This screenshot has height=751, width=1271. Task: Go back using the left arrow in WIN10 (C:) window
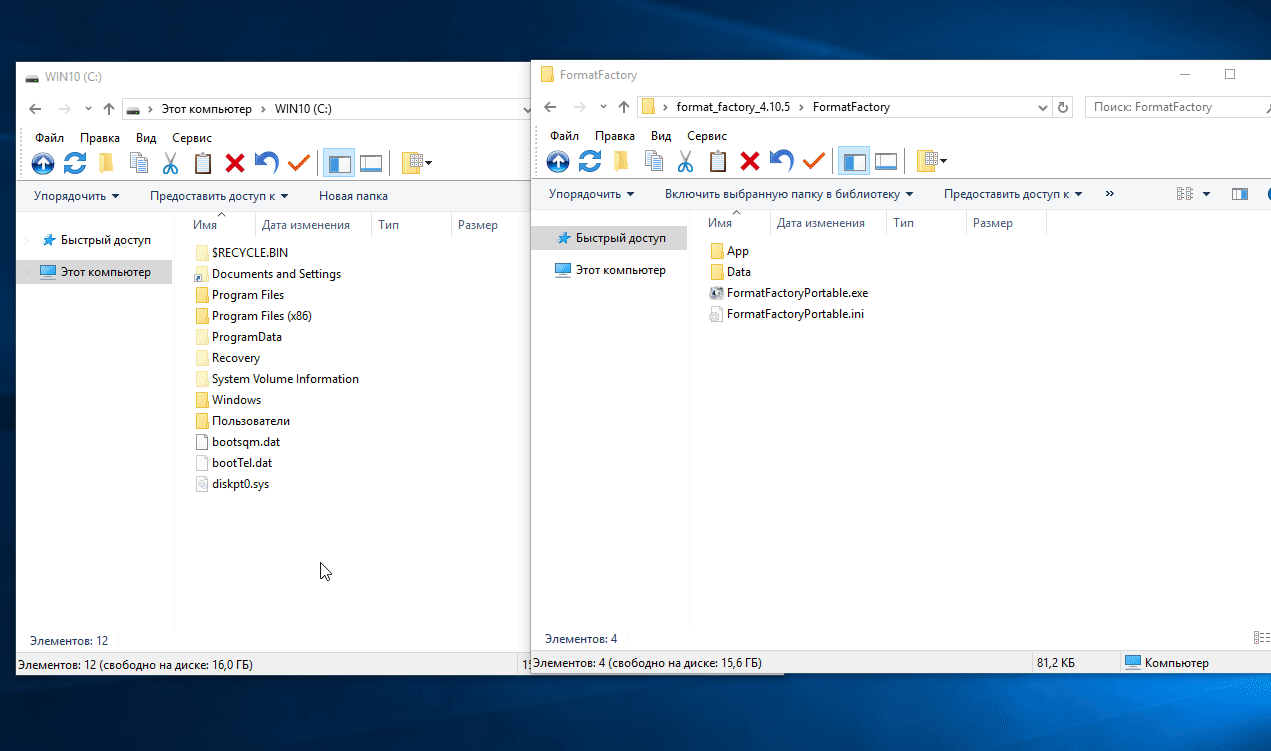35,109
